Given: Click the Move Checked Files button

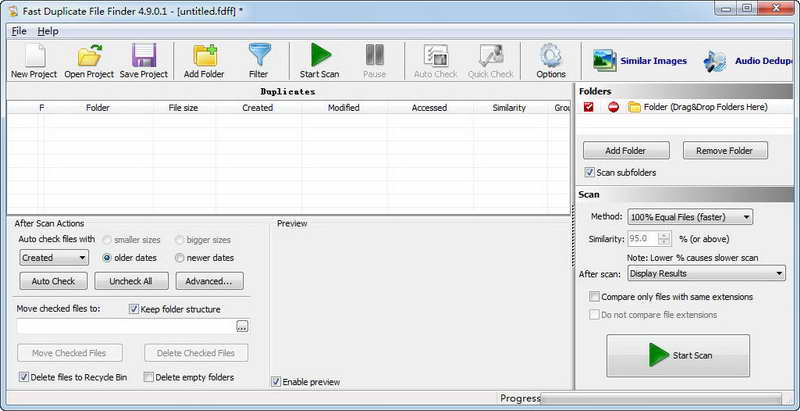Looking at the screenshot, I should pyautogui.click(x=69, y=353).
